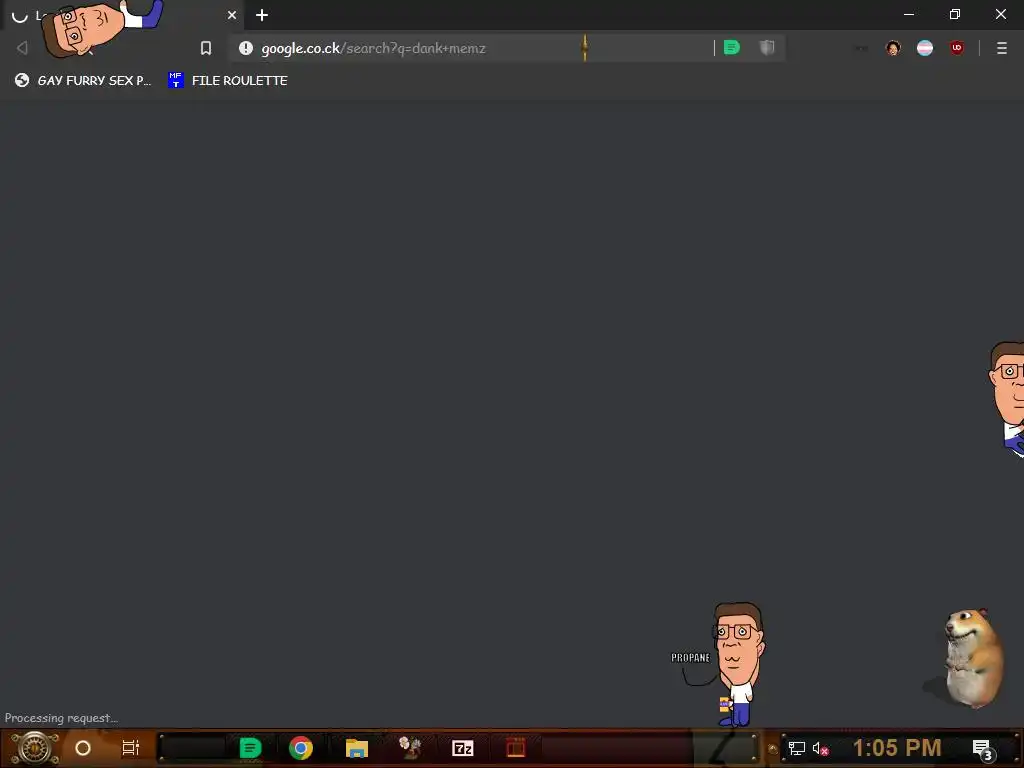Expand the hidden system tray icons
The height and width of the screenshot is (768, 1024).
point(773,749)
